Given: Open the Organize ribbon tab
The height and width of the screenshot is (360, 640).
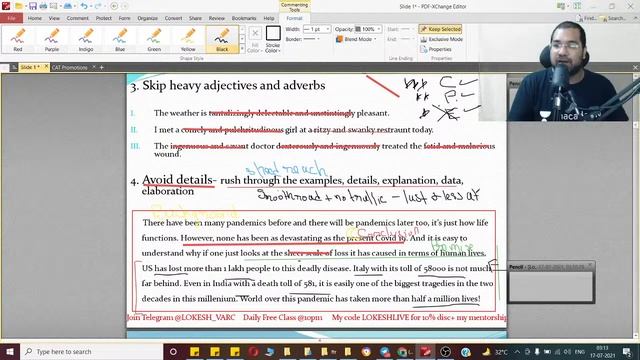Looking at the screenshot, I should [x=147, y=18].
